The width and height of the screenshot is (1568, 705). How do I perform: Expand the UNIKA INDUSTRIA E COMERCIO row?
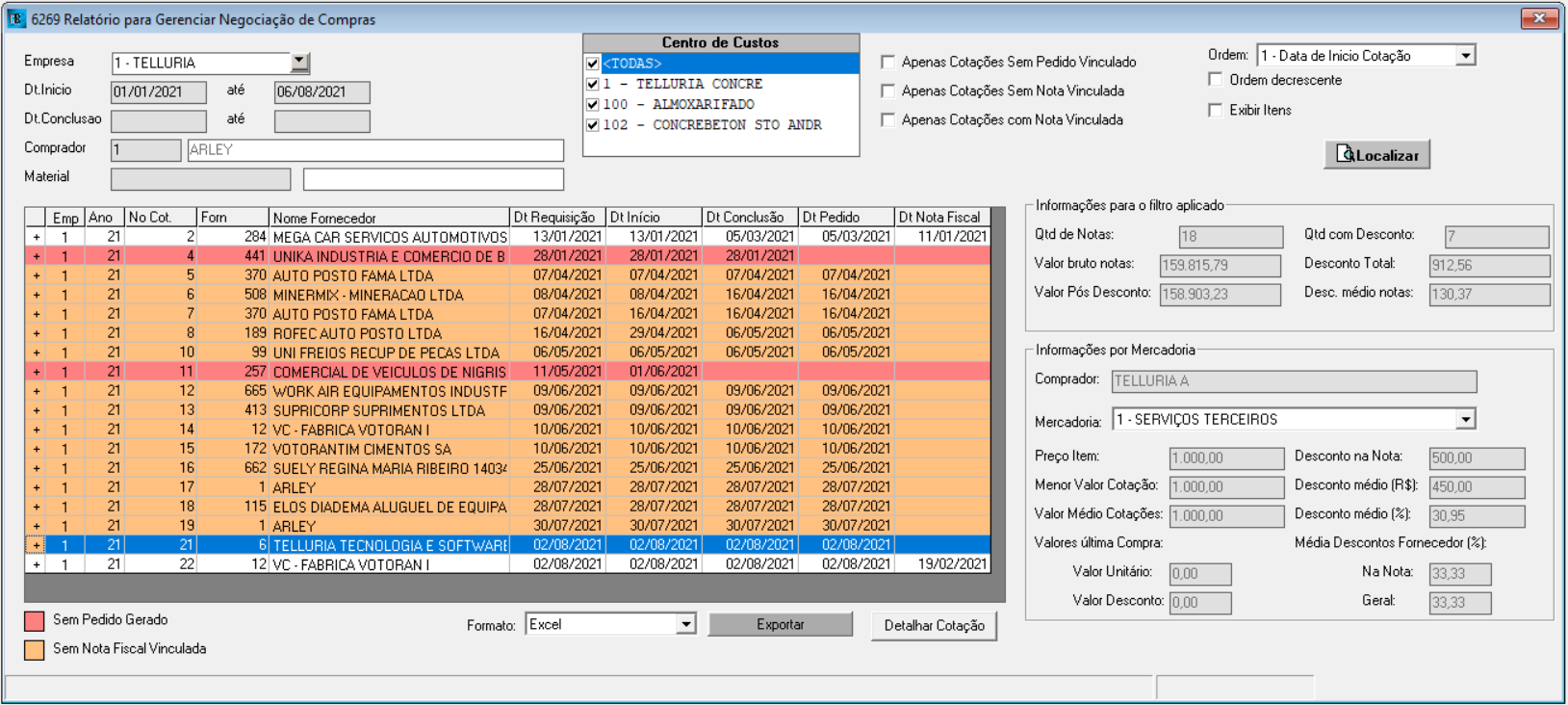(36, 256)
